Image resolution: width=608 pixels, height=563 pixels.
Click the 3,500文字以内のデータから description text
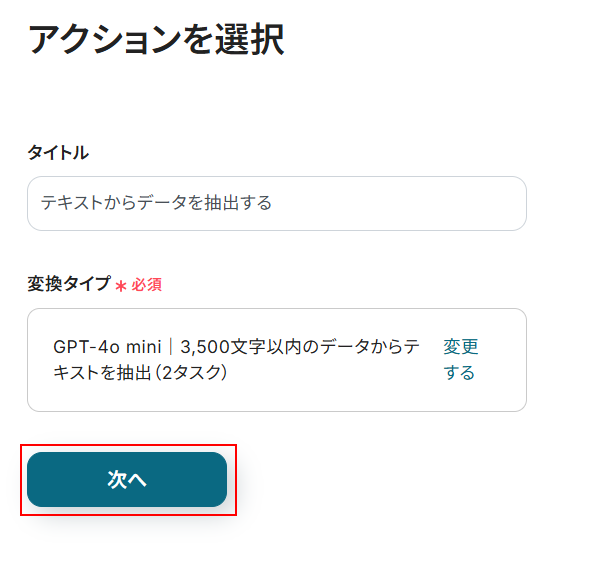click(x=300, y=347)
